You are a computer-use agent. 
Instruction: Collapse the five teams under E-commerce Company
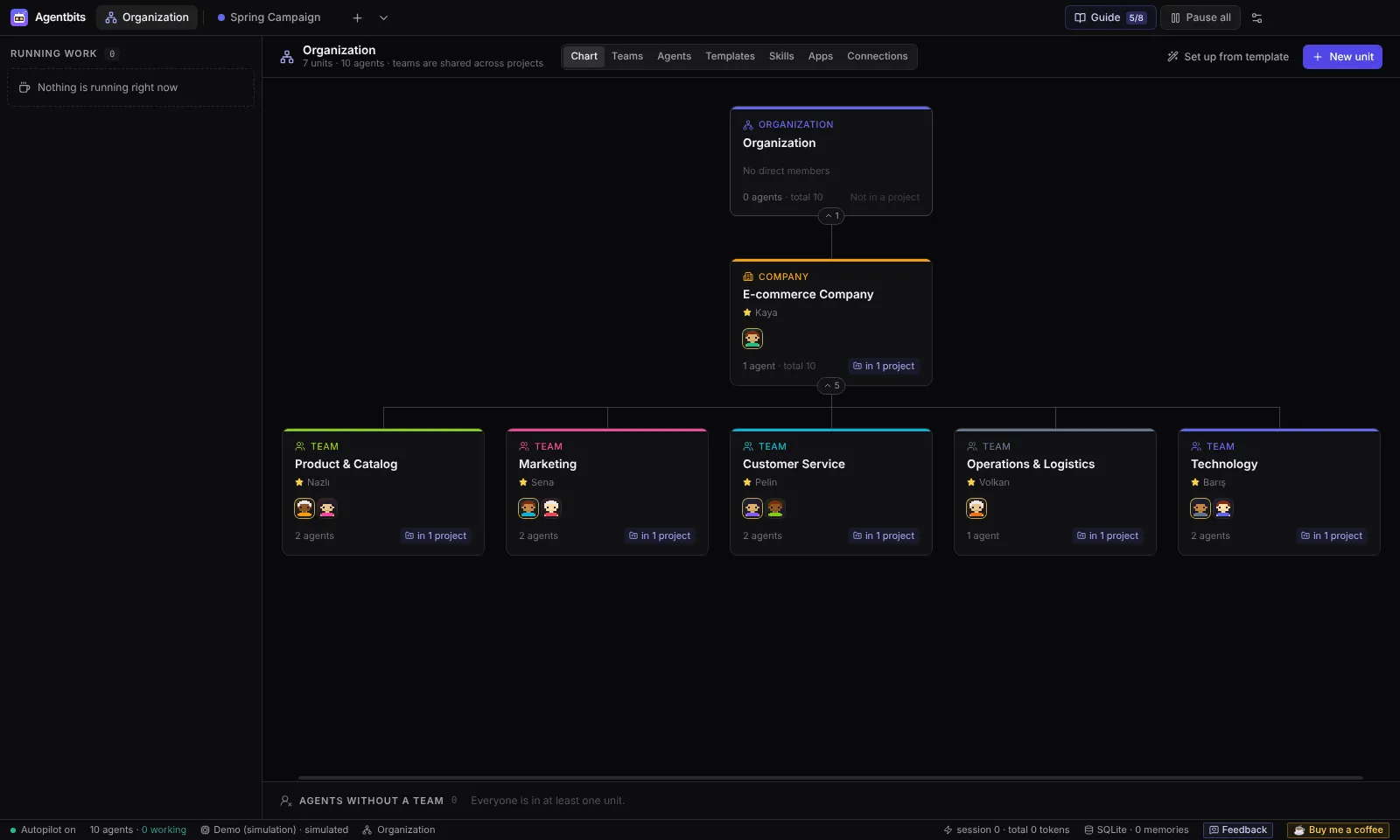click(831, 386)
